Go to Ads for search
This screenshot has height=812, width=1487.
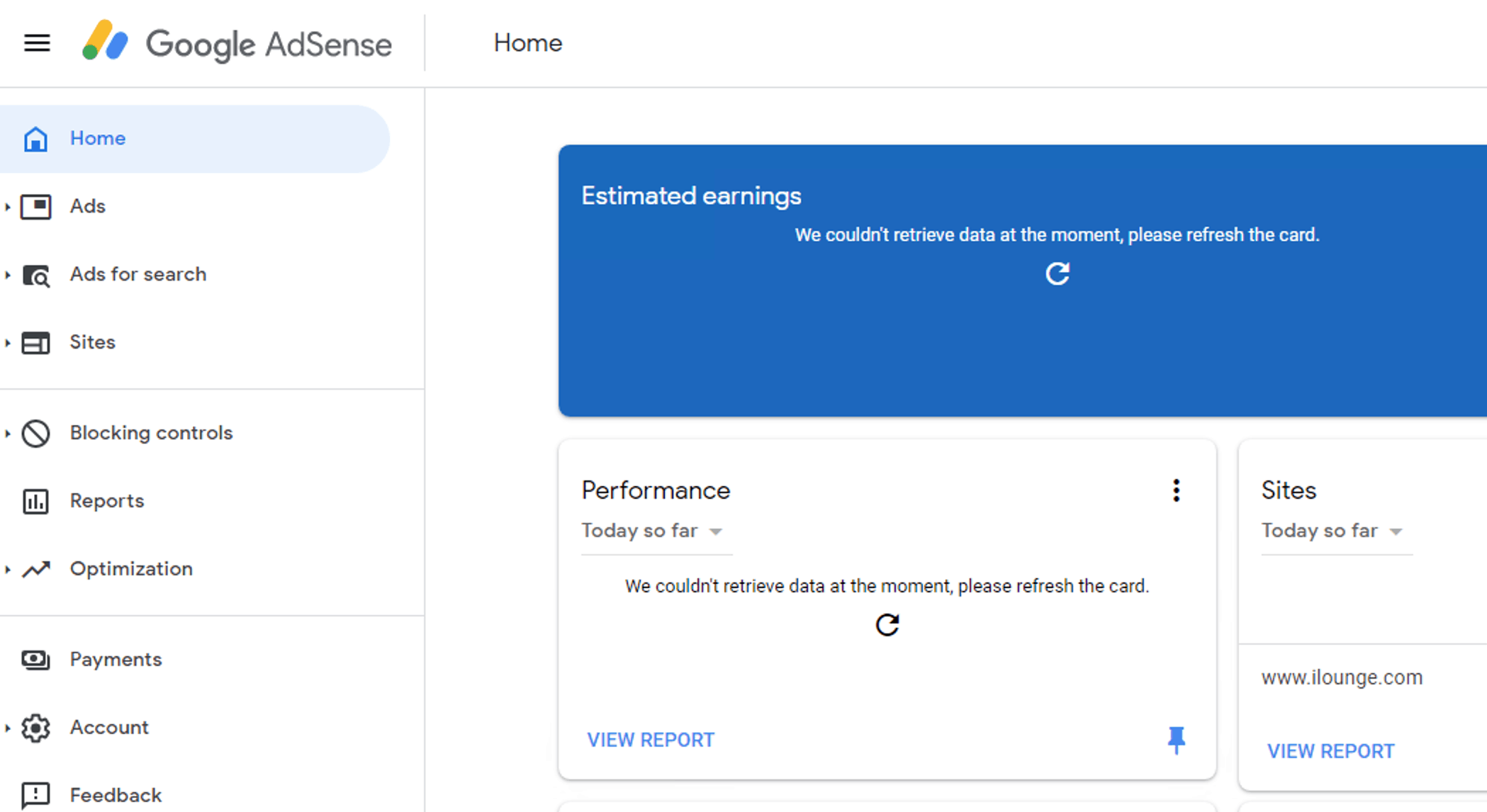pyautogui.click(x=138, y=274)
